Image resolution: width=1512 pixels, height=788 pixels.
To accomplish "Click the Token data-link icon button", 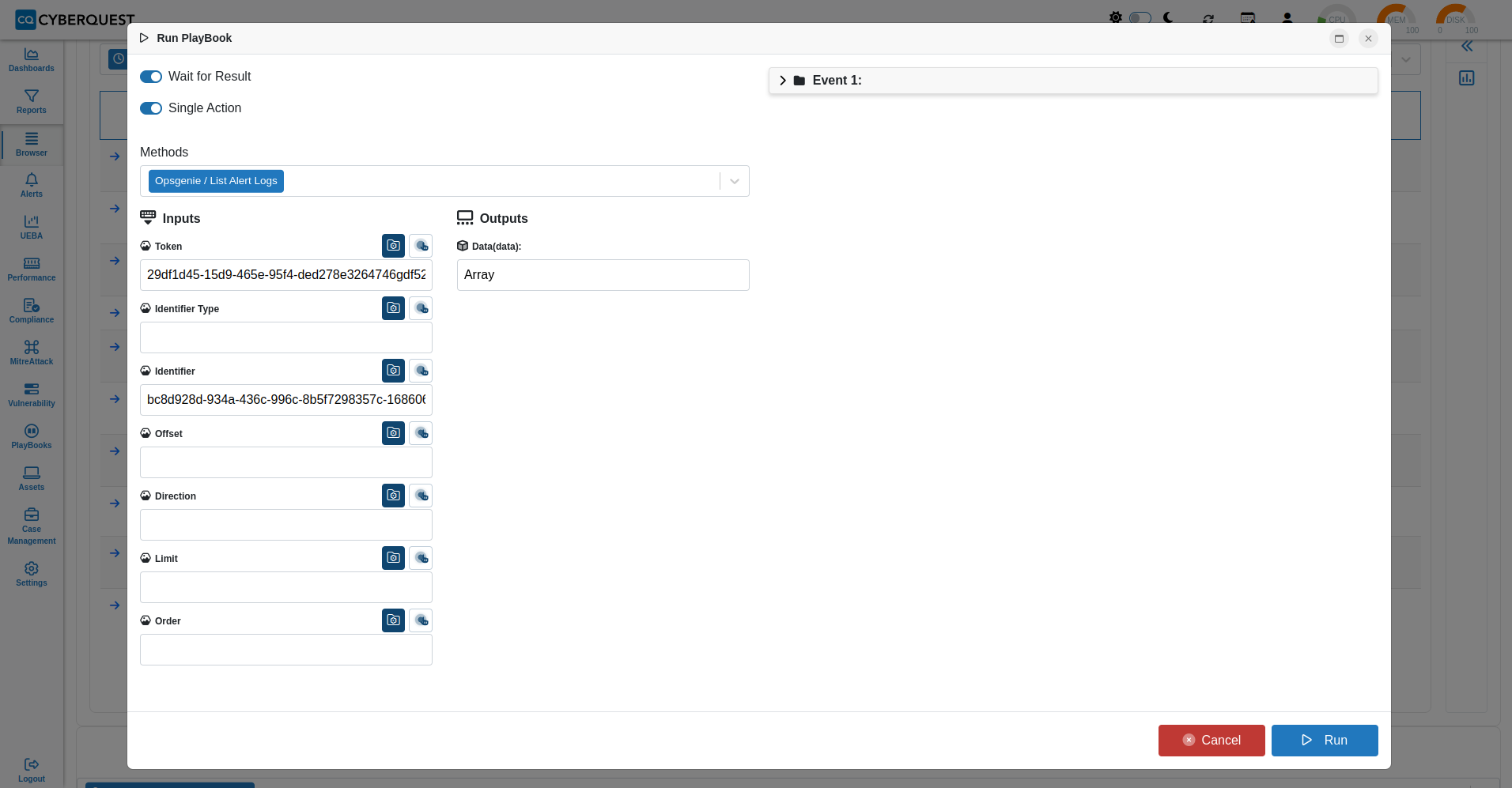I will pyautogui.click(x=421, y=246).
